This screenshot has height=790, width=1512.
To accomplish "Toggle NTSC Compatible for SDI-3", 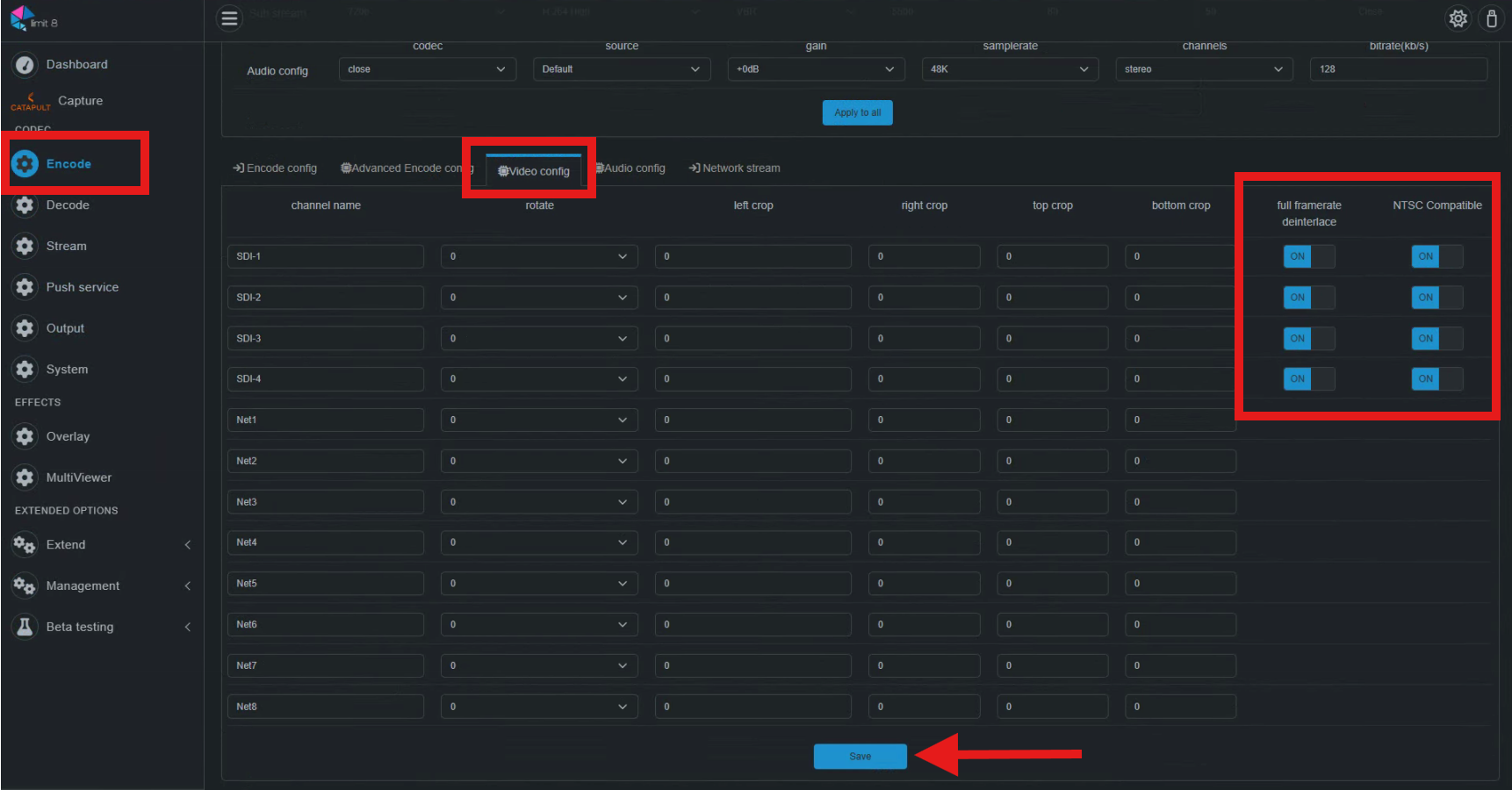I will [1436, 338].
